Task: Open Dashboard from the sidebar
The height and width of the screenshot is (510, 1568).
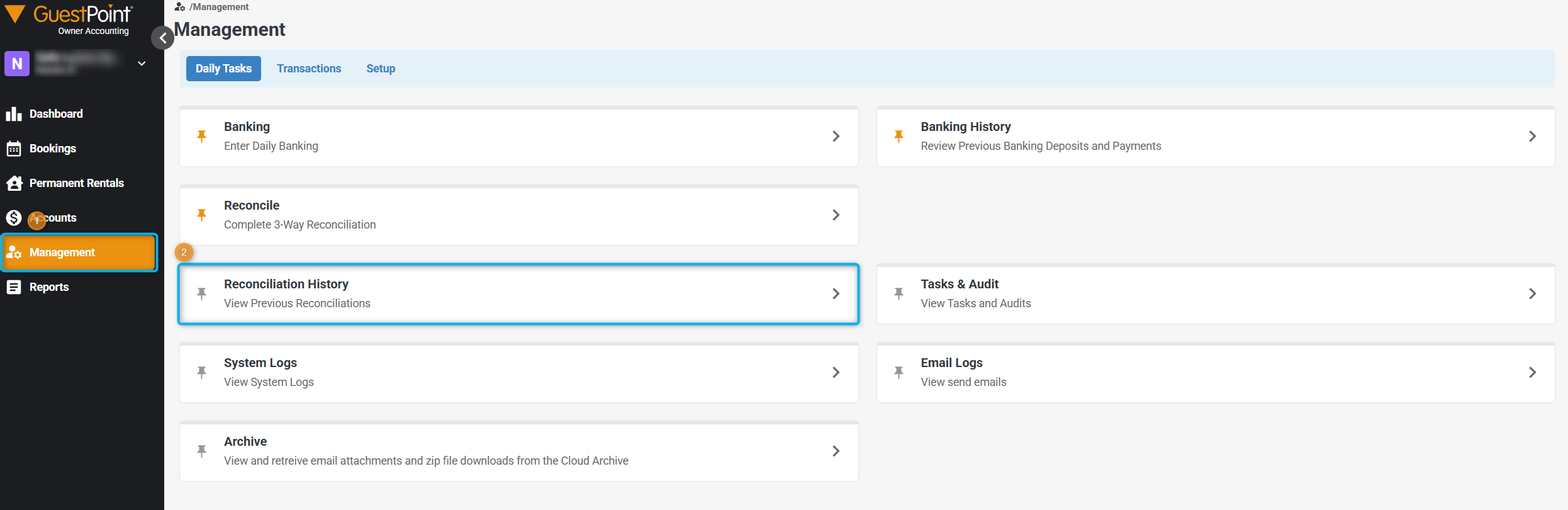Action: tap(56, 114)
